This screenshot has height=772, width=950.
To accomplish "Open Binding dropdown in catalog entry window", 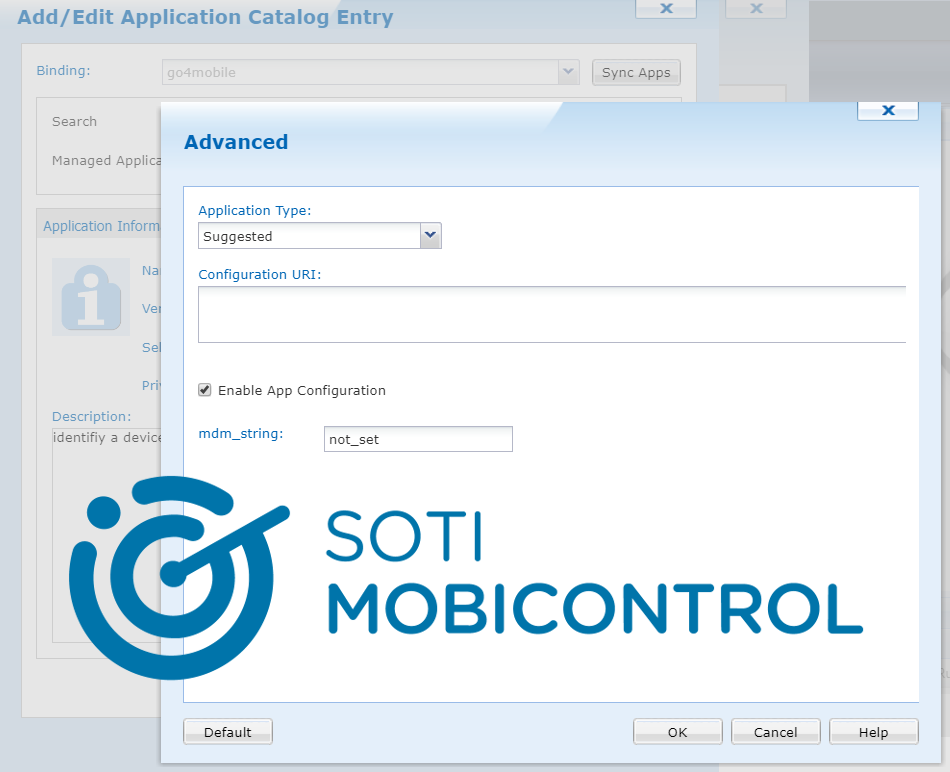I will [568, 72].
